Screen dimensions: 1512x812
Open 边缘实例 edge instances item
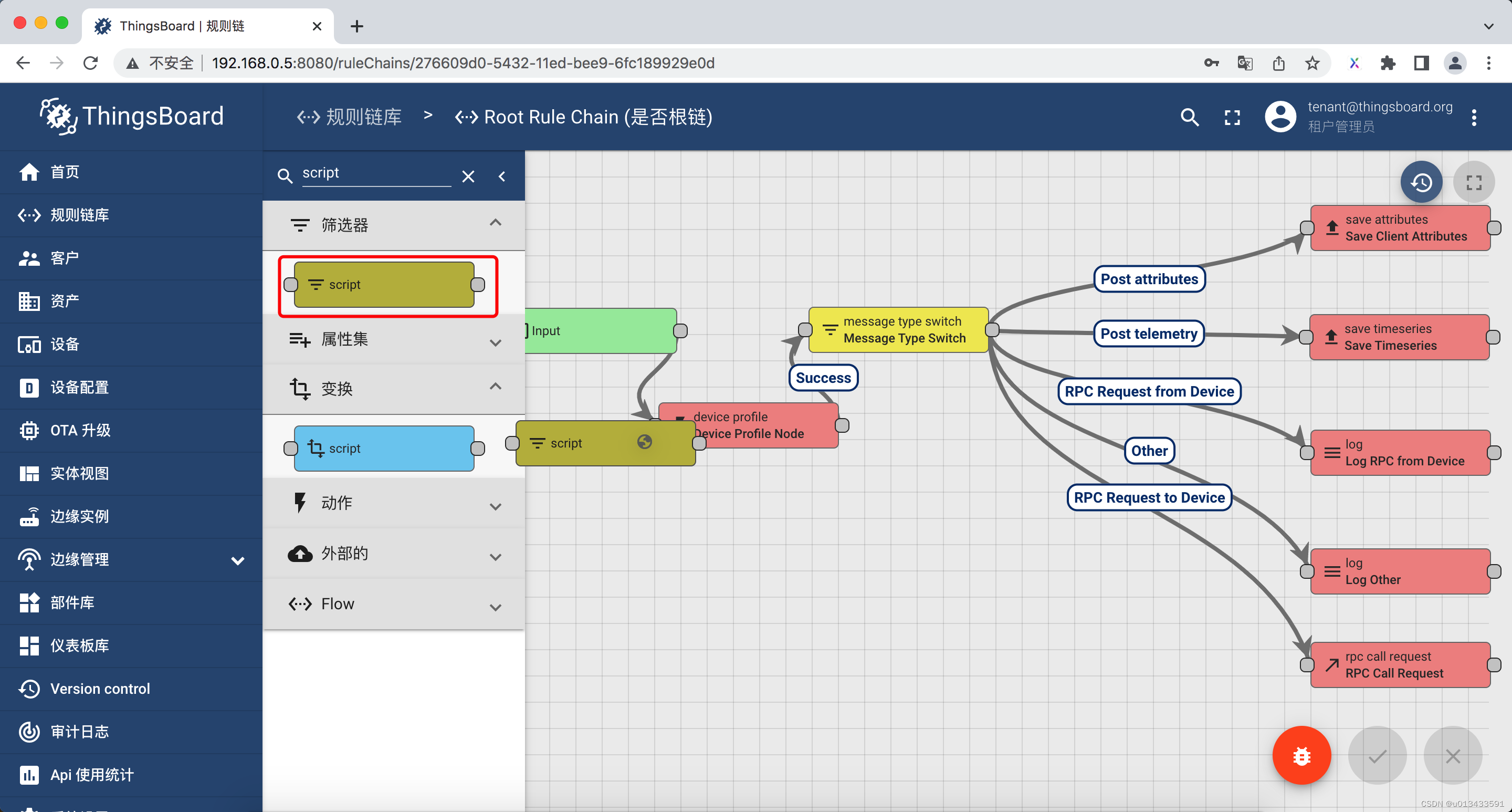tap(131, 517)
